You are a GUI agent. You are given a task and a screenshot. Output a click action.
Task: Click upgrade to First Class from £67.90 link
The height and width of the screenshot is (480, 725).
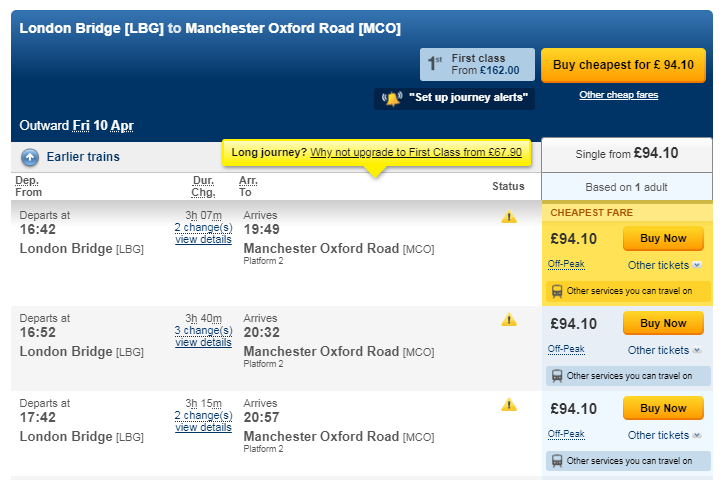point(415,153)
